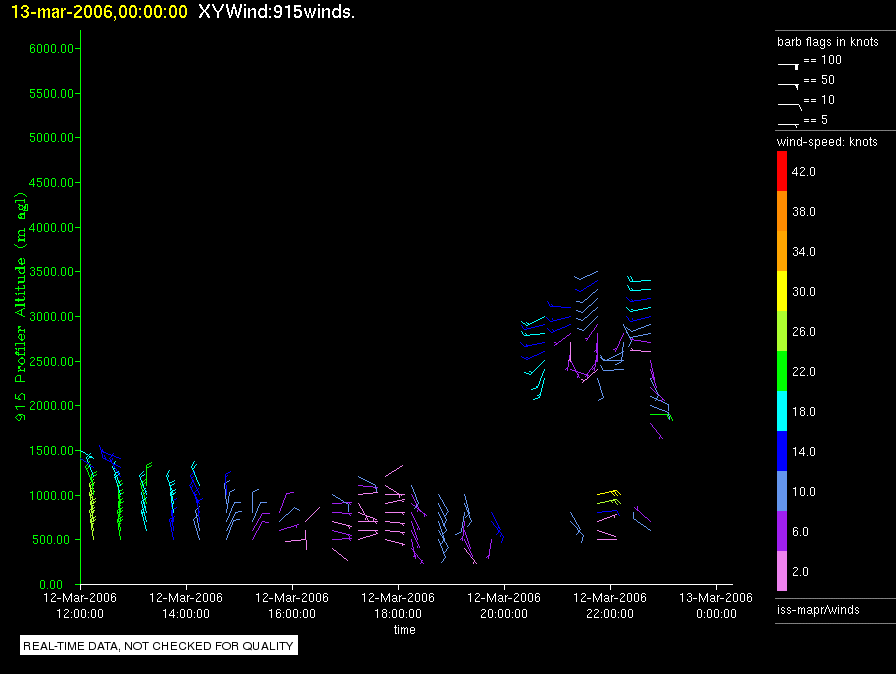Click the iss-mapr/winds label
The height and width of the screenshot is (674, 896).
pyautogui.click(x=818, y=609)
